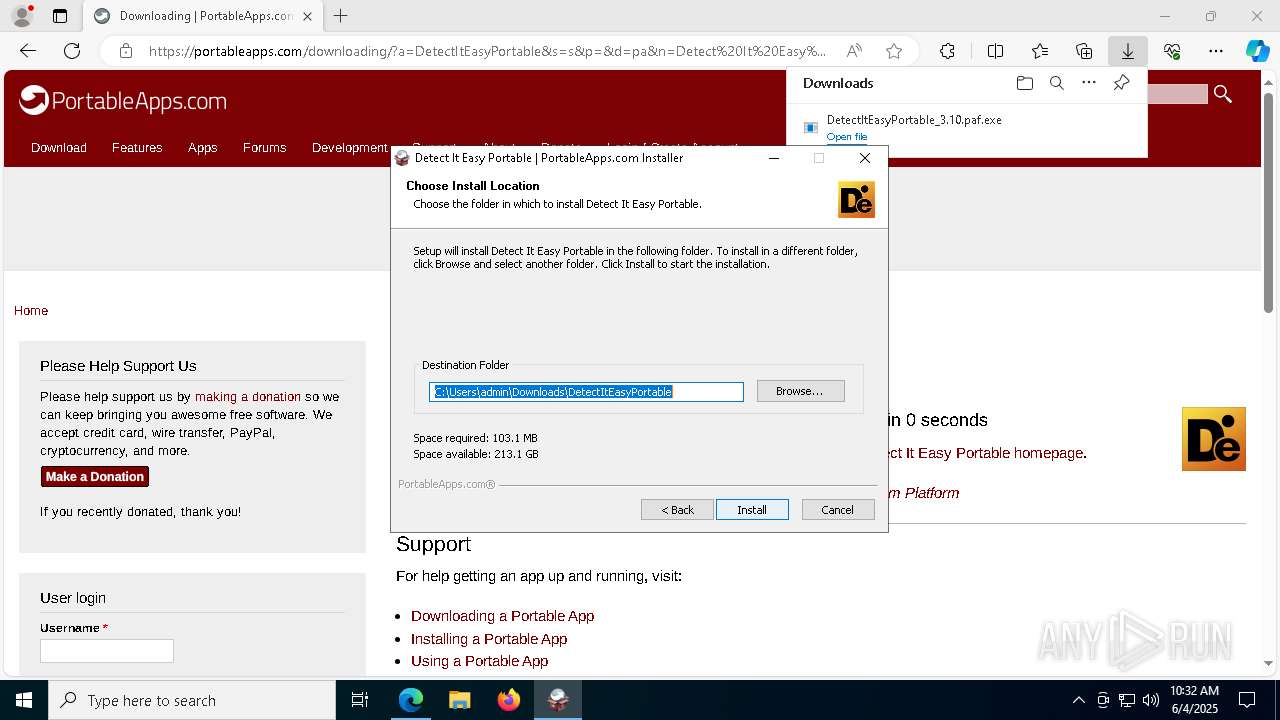The height and width of the screenshot is (720, 1280).
Task: Click the Detect It Easy installer logo
Action: pyautogui.click(x=856, y=199)
